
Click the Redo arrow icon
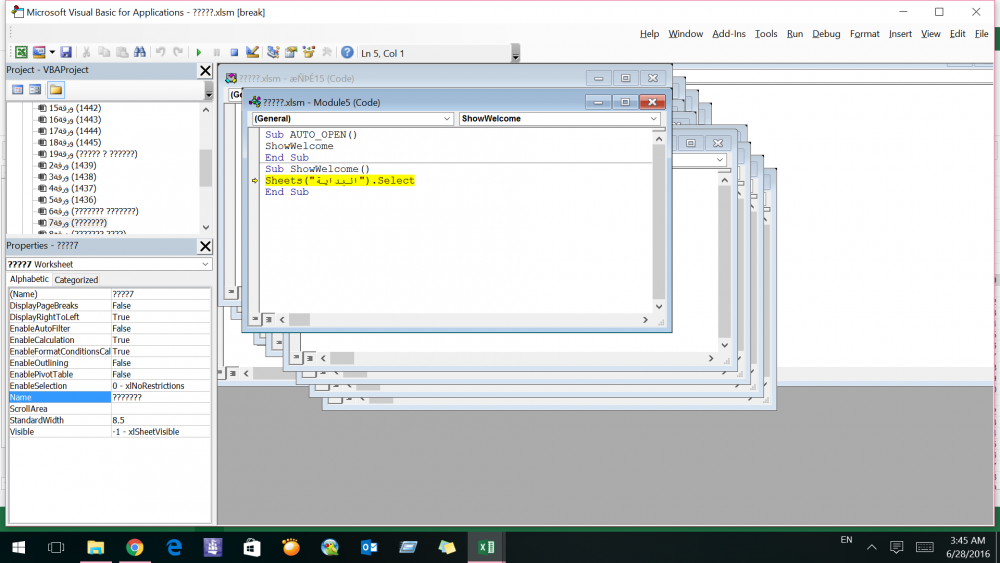pyautogui.click(x=178, y=52)
